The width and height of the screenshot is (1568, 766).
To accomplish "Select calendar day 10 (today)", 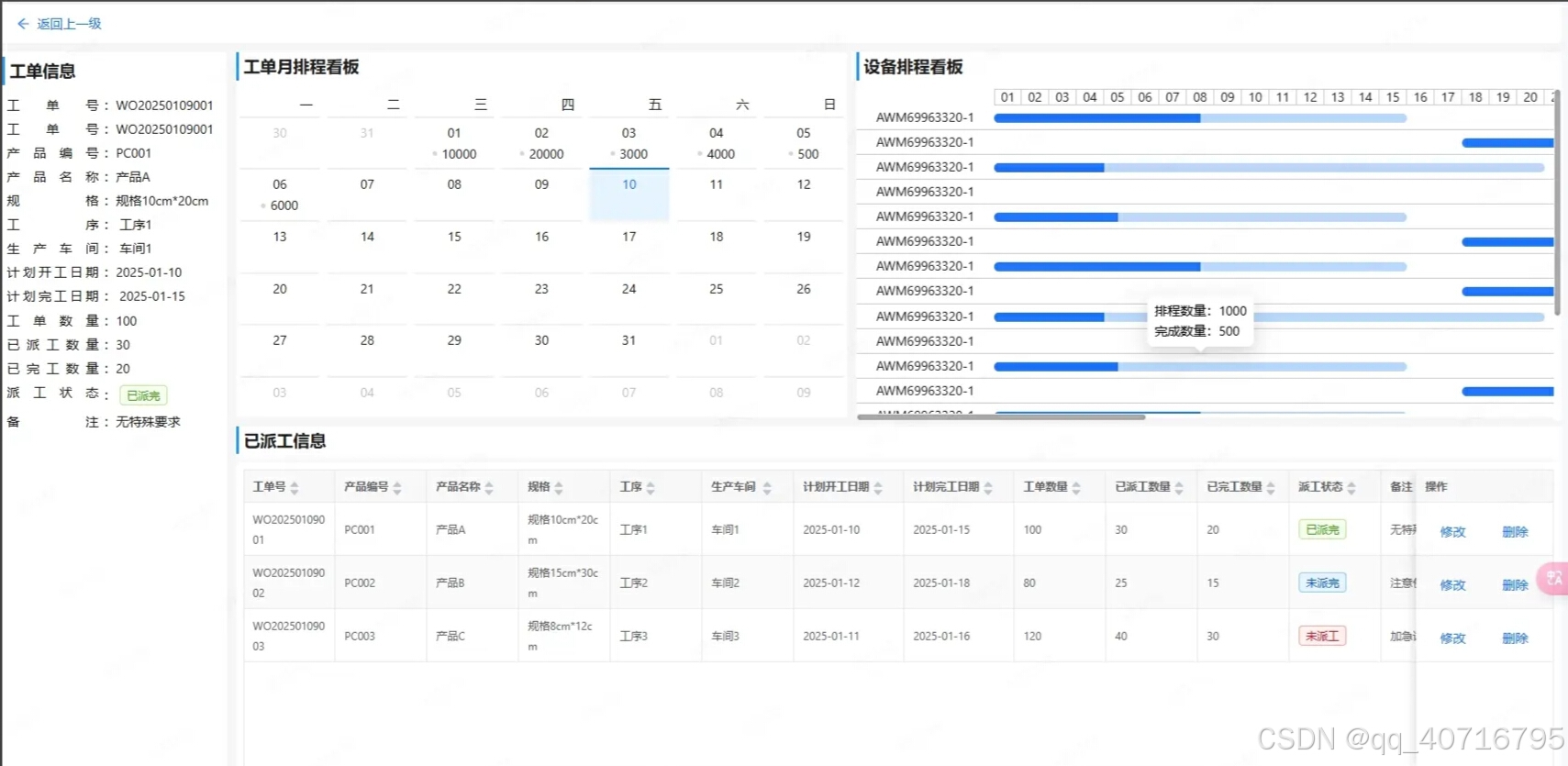I will pyautogui.click(x=629, y=194).
